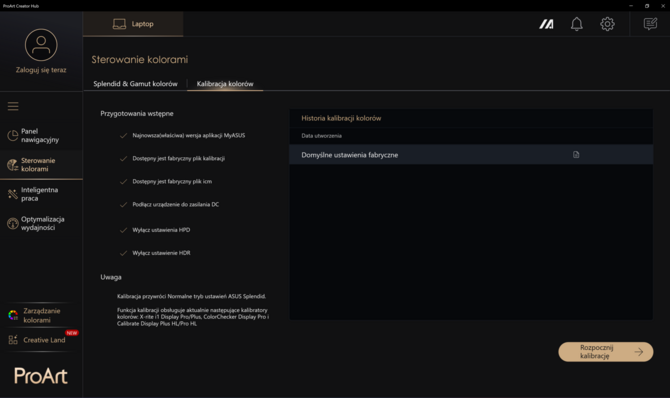Click the NEW badge on Creative Land
670x398 pixels.
pyautogui.click(x=72, y=333)
